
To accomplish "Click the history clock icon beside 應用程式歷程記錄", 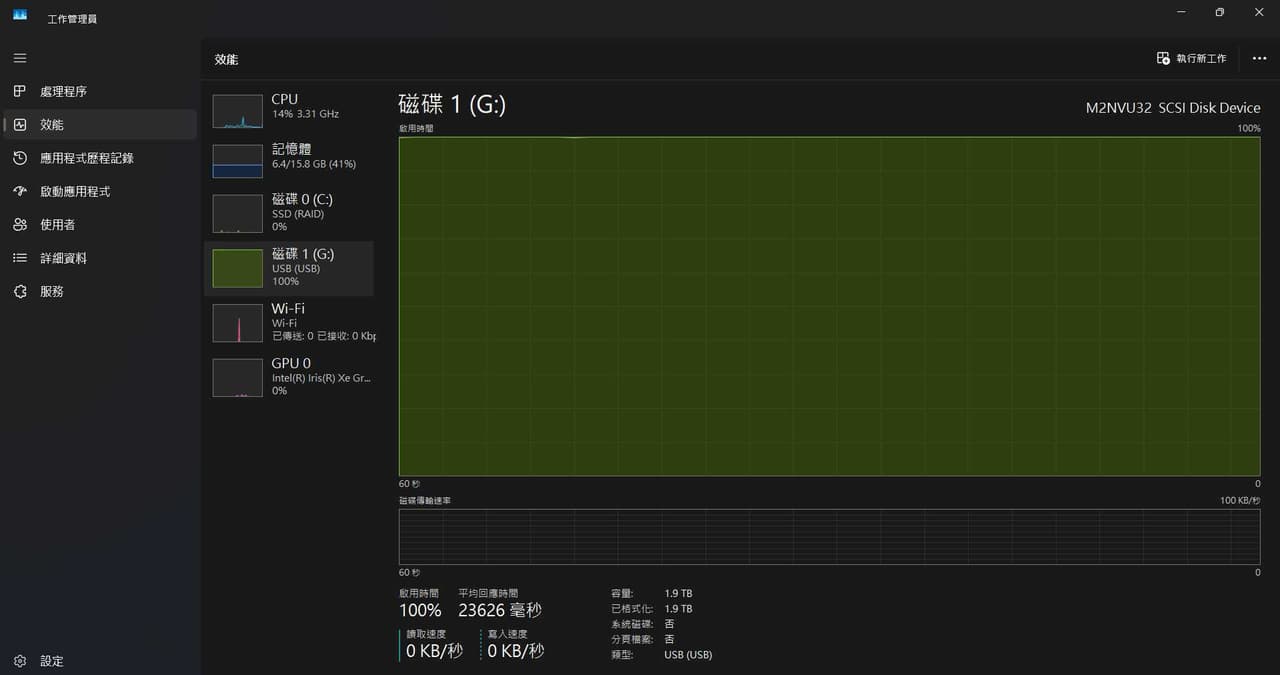I will [20, 158].
